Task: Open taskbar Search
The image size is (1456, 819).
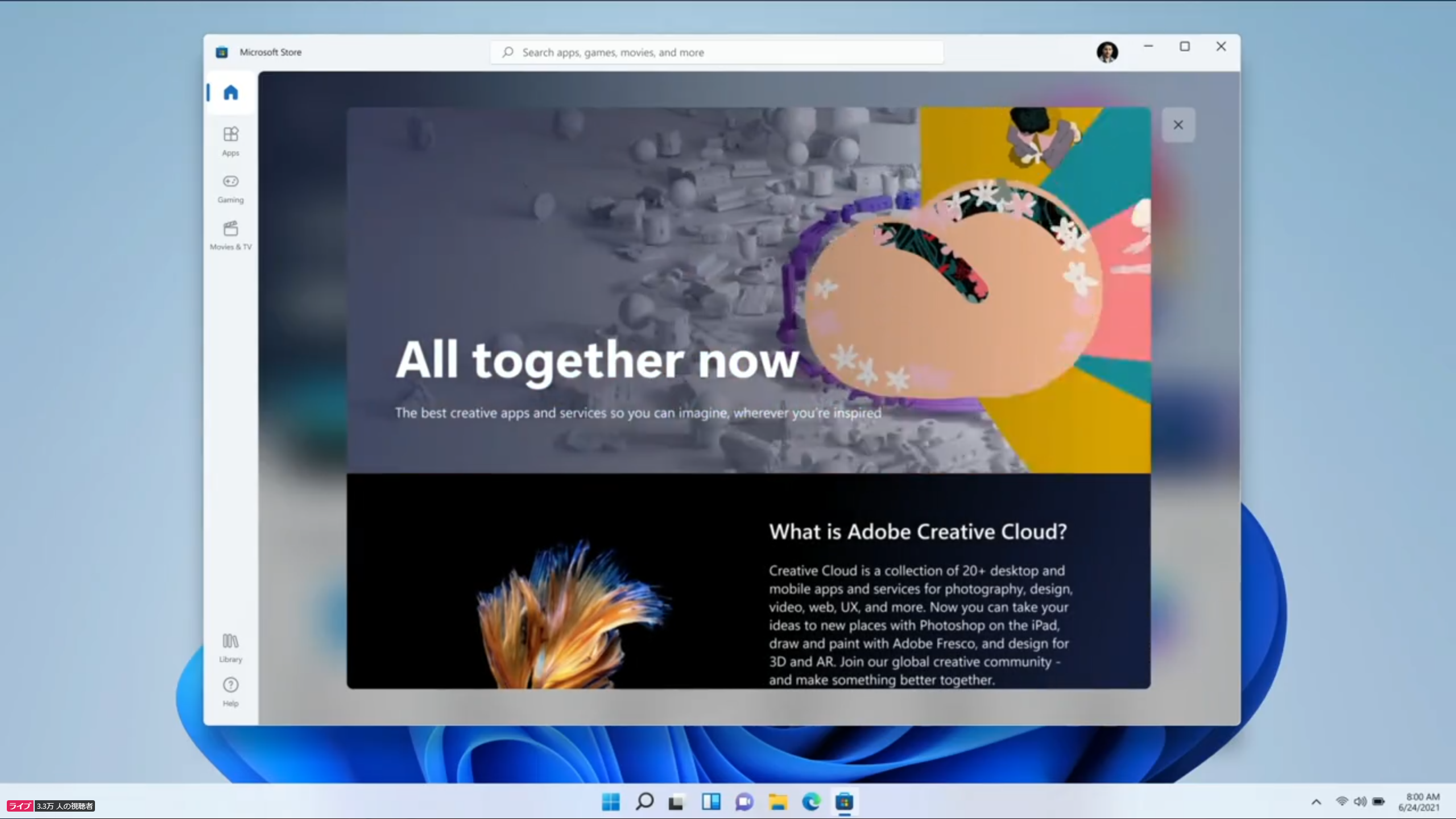Action: (x=644, y=802)
